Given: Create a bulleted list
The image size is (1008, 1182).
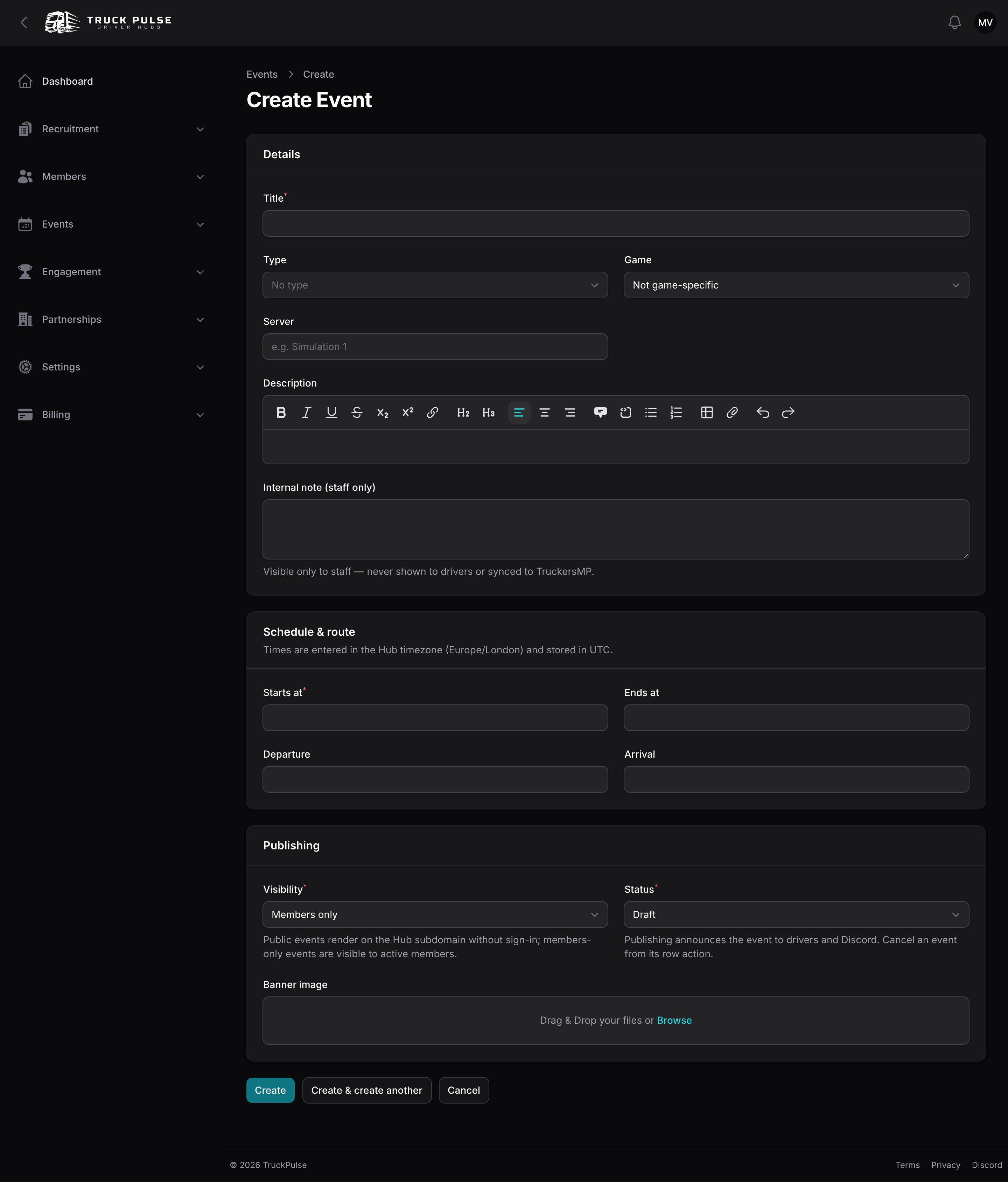Looking at the screenshot, I should (x=651, y=412).
